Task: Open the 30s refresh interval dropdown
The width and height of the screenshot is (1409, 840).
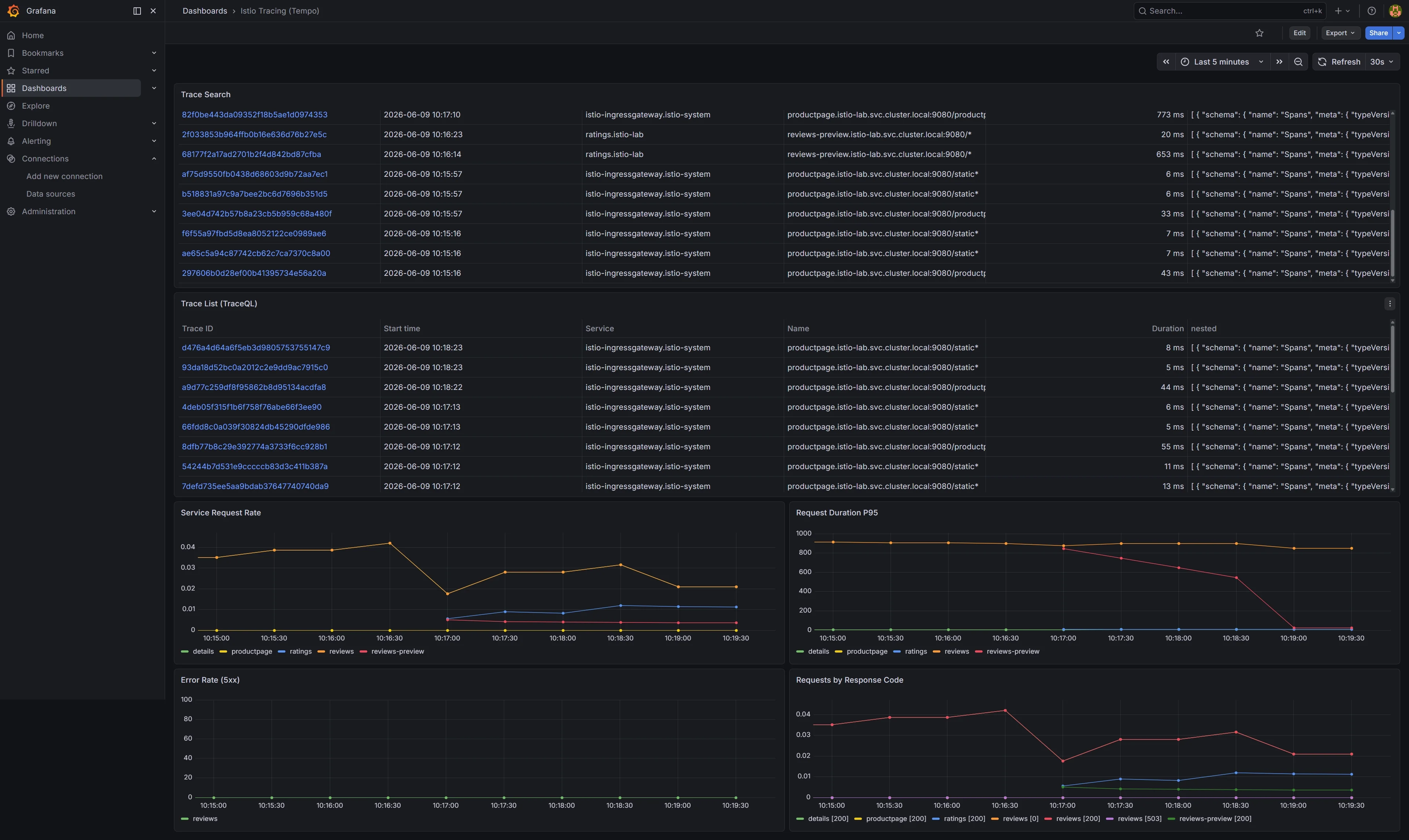Action: click(1382, 62)
